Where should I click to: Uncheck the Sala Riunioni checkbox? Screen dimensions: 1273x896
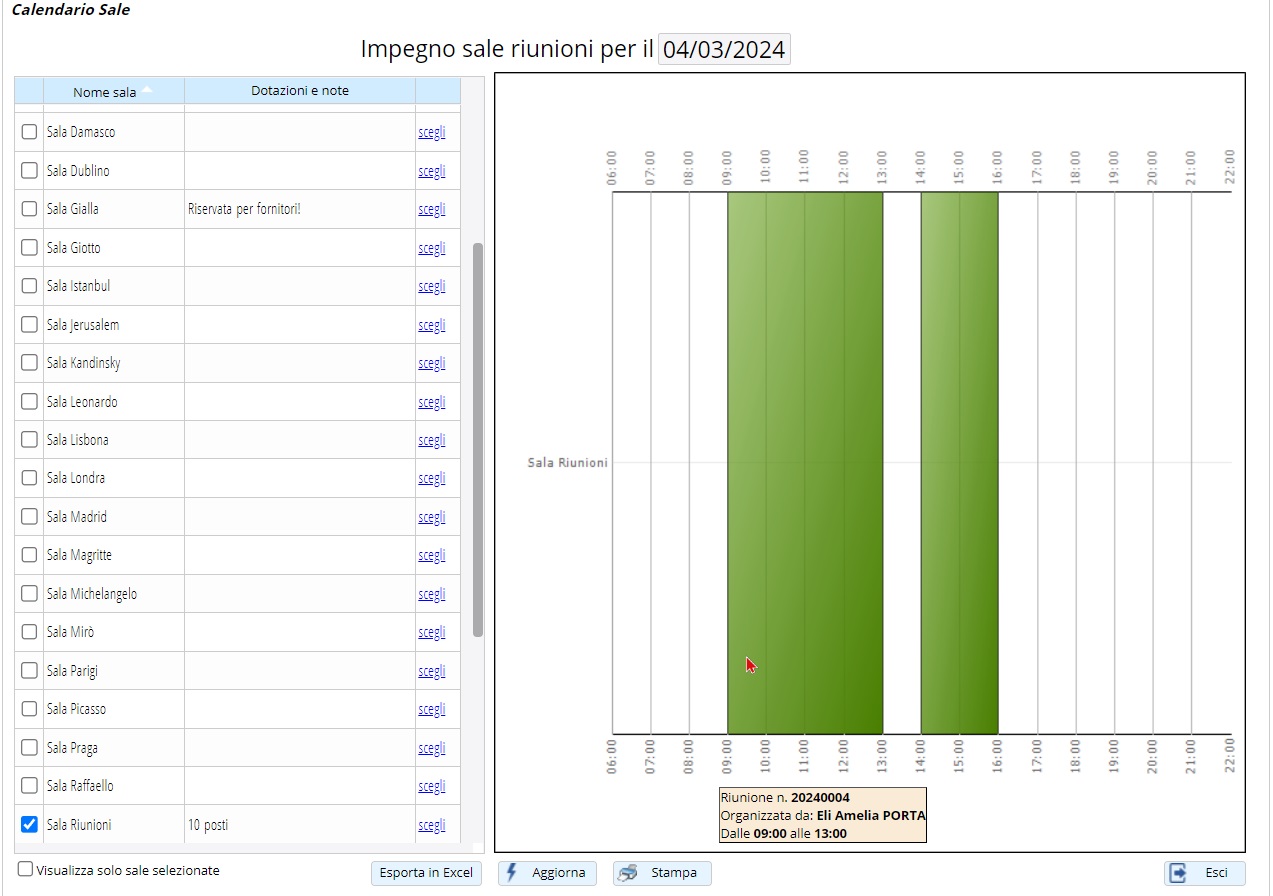click(x=30, y=824)
